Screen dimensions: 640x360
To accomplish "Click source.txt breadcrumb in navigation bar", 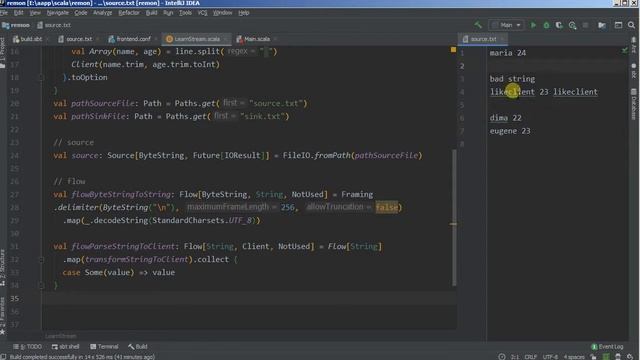I will coord(54,25).
